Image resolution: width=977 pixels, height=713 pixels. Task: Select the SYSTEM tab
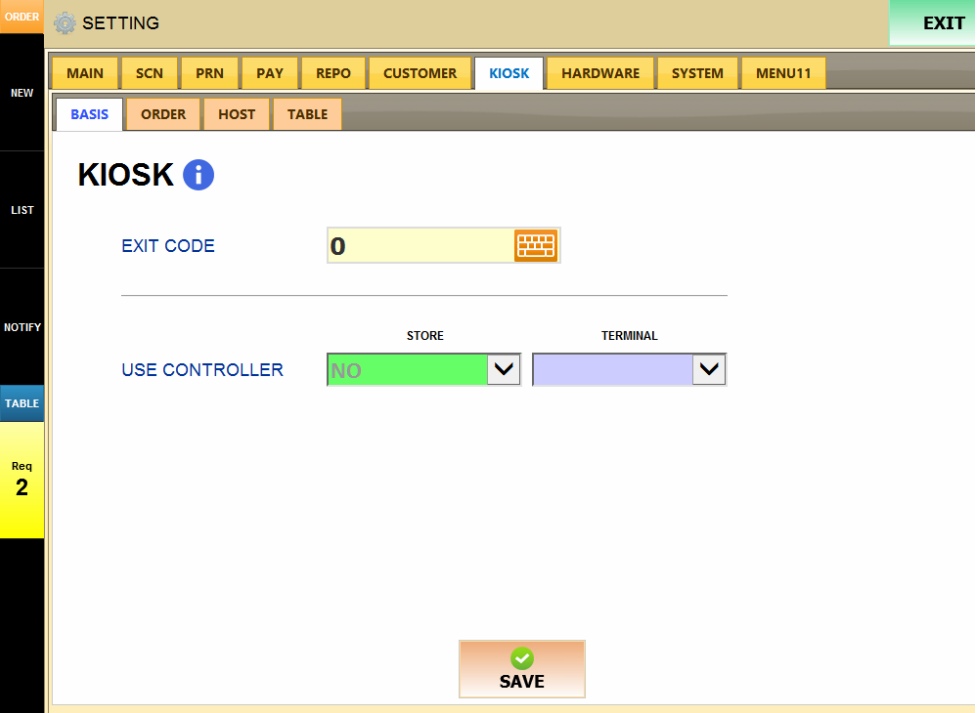697,73
